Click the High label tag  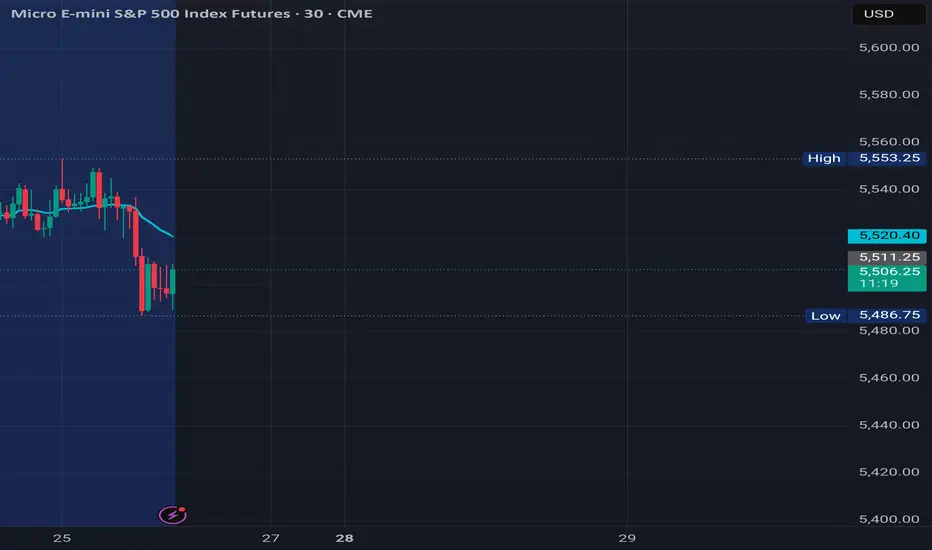pyautogui.click(x=824, y=158)
